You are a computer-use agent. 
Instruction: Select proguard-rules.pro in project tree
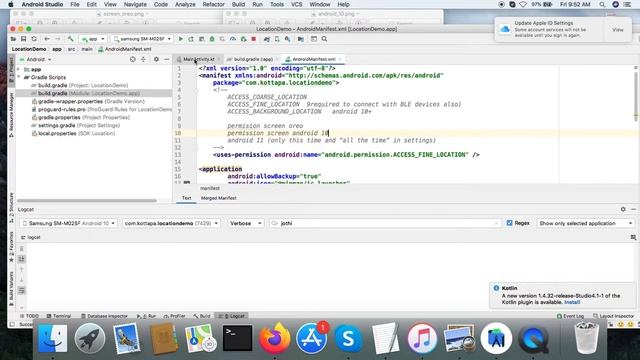coord(102,109)
